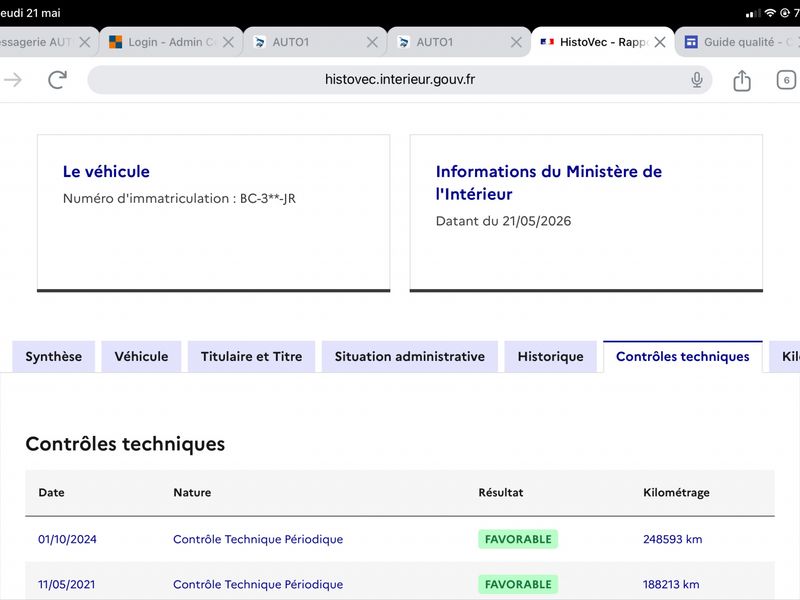Open the tab overview showing 6 tabs
The width and height of the screenshot is (800, 600).
(x=786, y=80)
